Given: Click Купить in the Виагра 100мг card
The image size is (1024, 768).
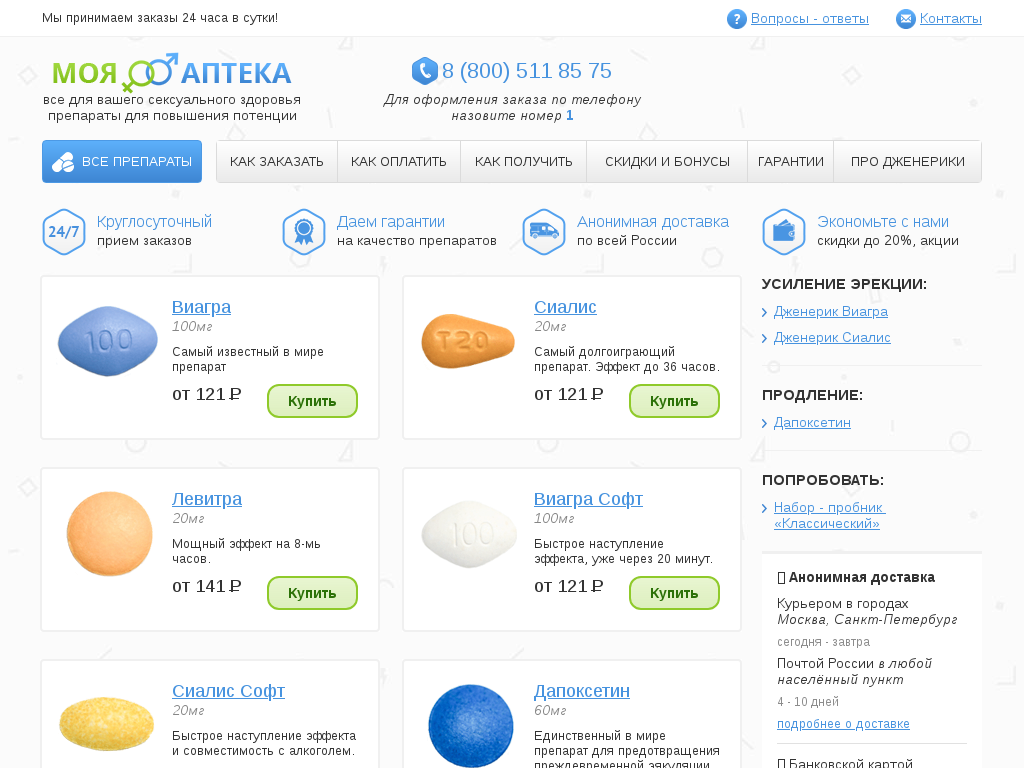Looking at the screenshot, I should tap(312, 401).
